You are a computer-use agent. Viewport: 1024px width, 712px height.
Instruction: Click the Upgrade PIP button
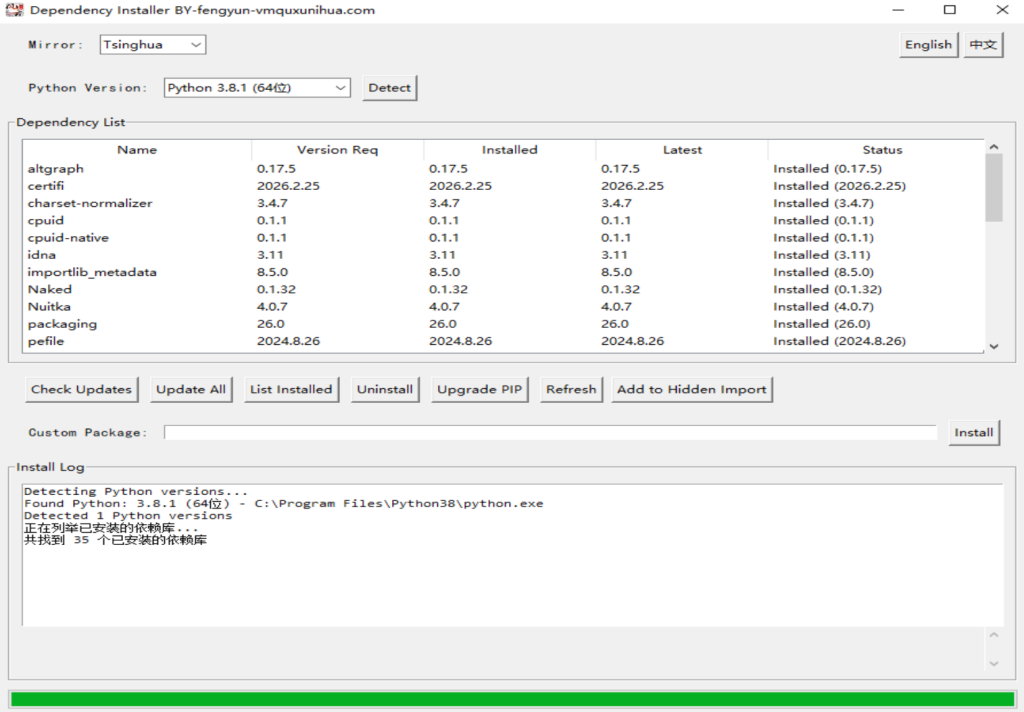(x=480, y=390)
